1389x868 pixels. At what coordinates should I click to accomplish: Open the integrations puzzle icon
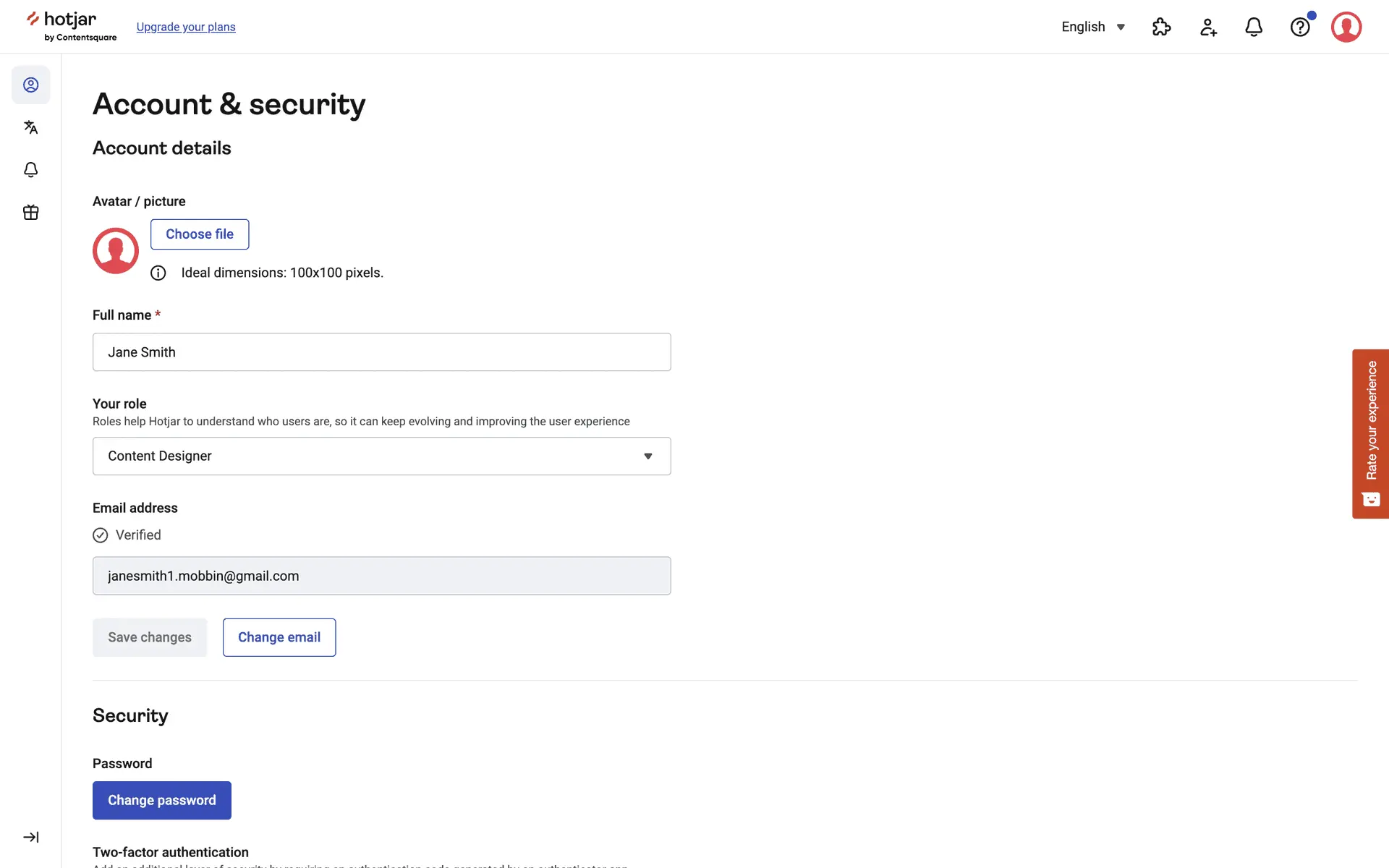tap(1161, 27)
